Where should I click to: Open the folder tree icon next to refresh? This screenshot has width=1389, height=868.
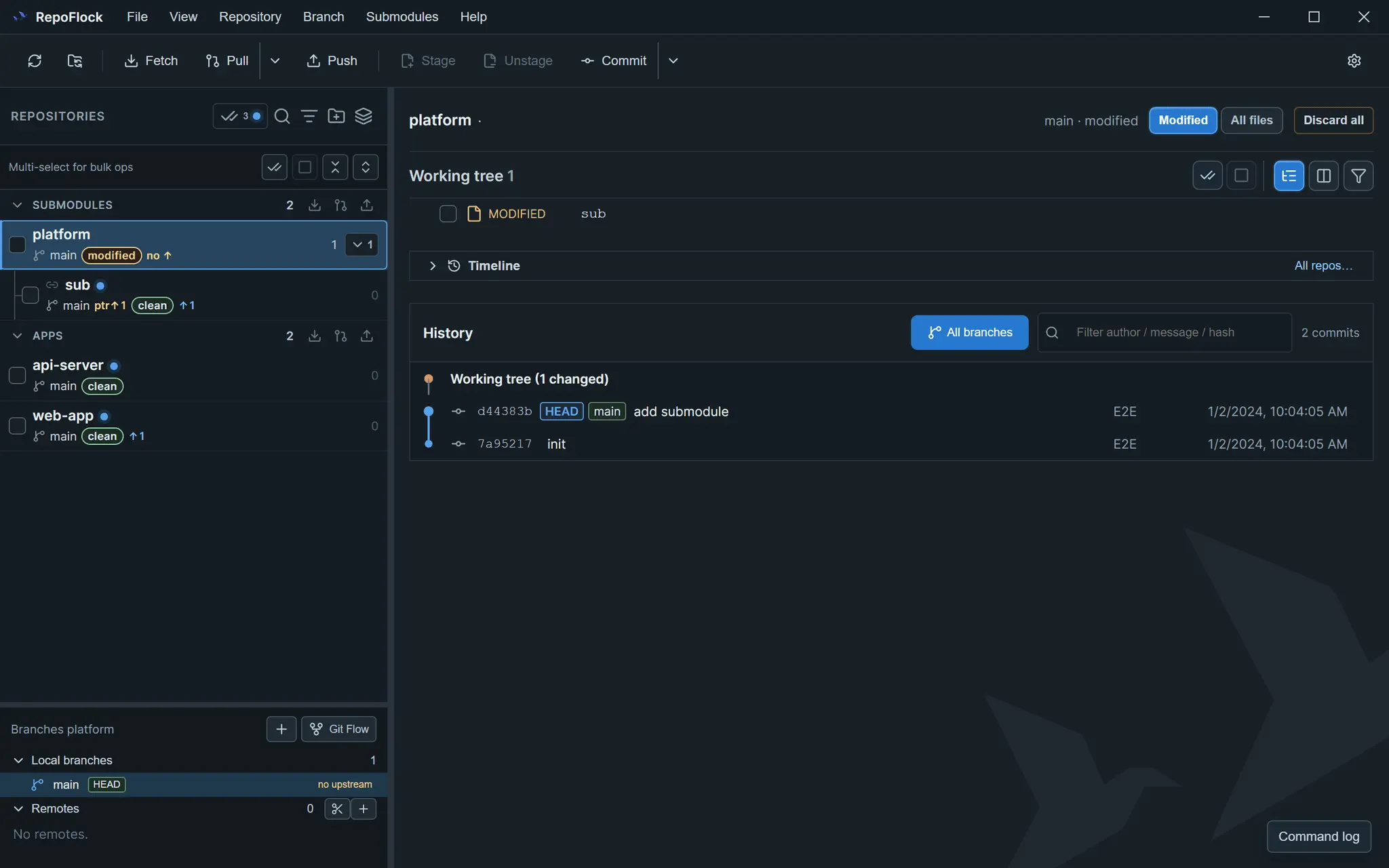coord(75,60)
